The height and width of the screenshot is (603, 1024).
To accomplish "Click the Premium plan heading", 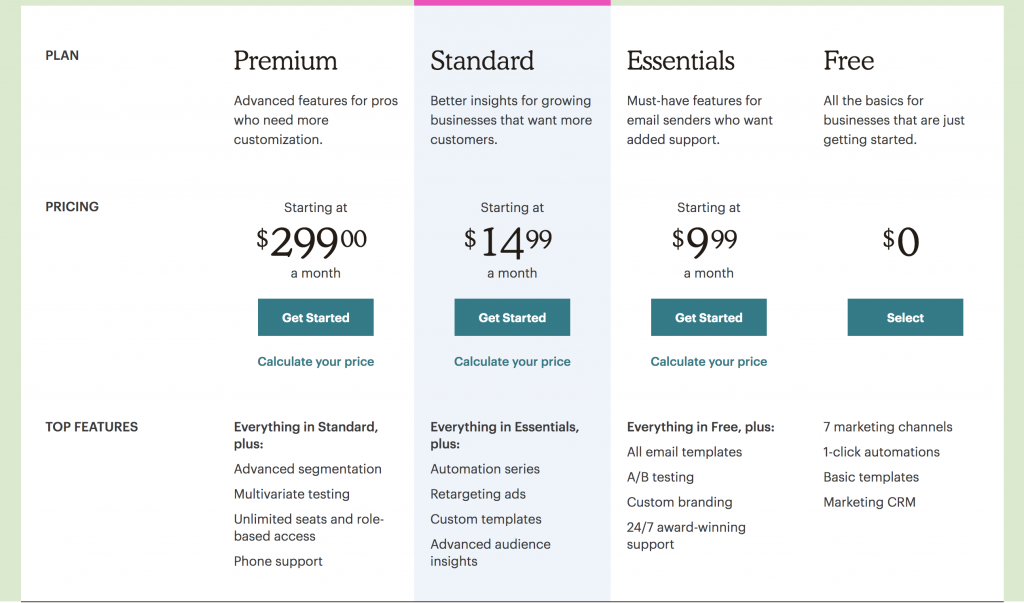I will click(285, 61).
